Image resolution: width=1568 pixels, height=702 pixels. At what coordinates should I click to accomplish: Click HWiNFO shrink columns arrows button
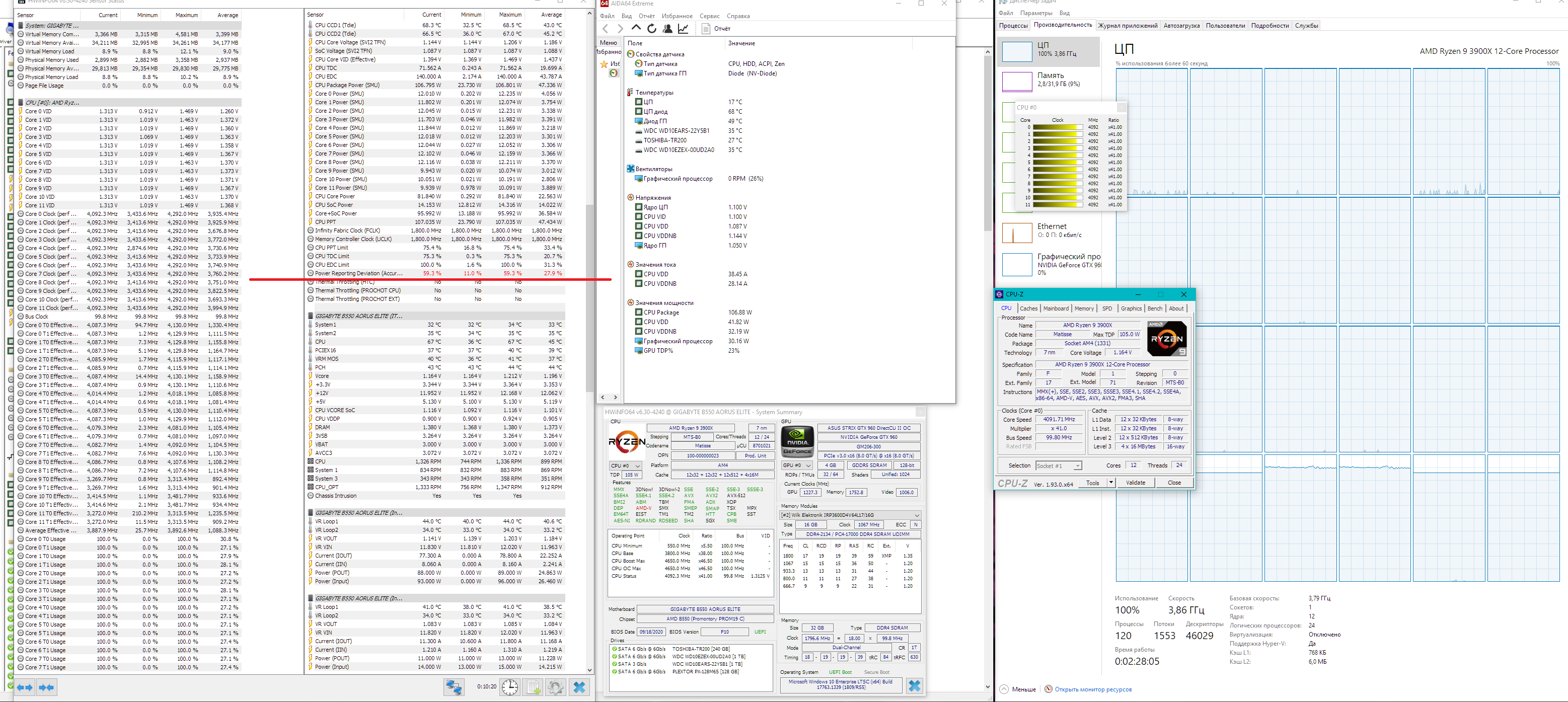(x=46, y=687)
